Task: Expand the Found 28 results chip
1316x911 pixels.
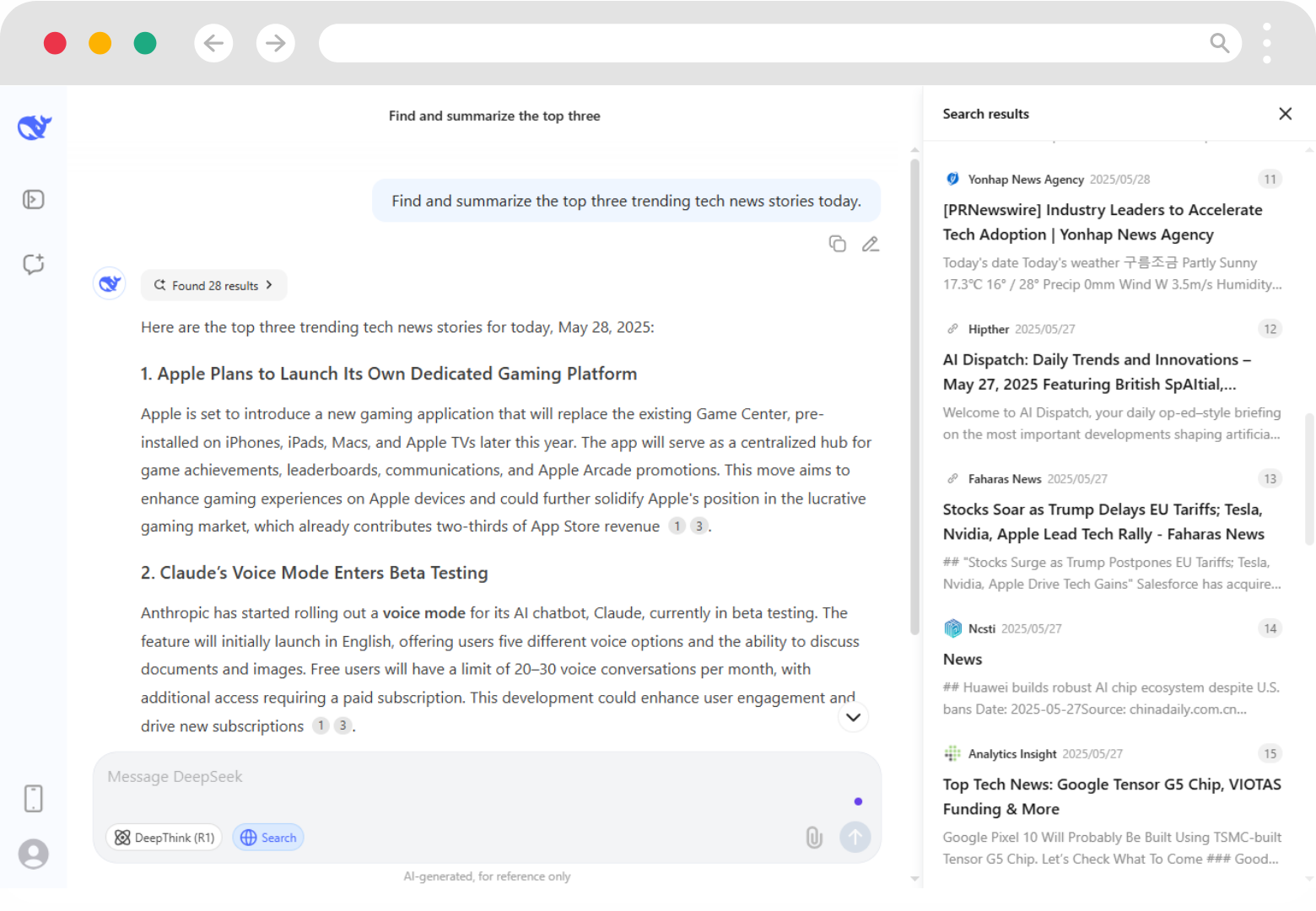Action: click(213, 285)
